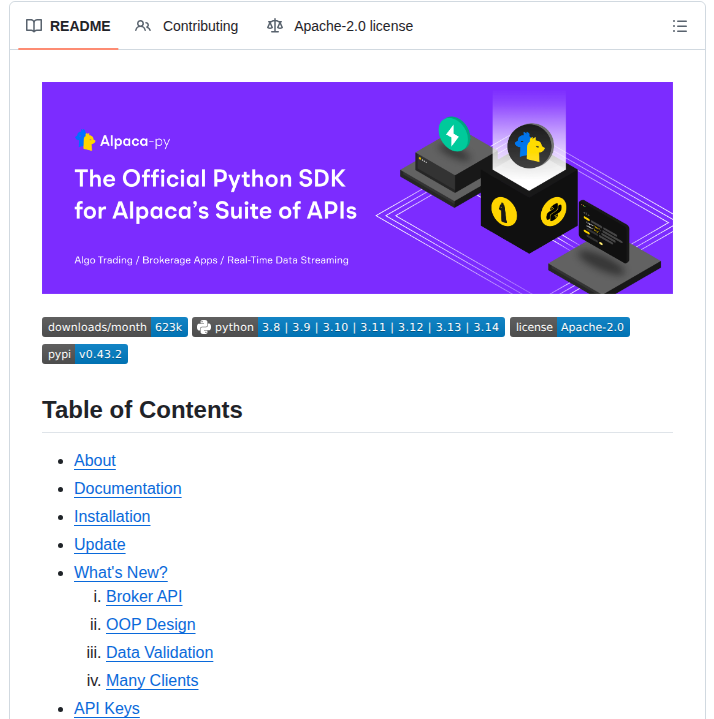Click the pypi v0.43.2 badge
714x719 pixels.
85,354
